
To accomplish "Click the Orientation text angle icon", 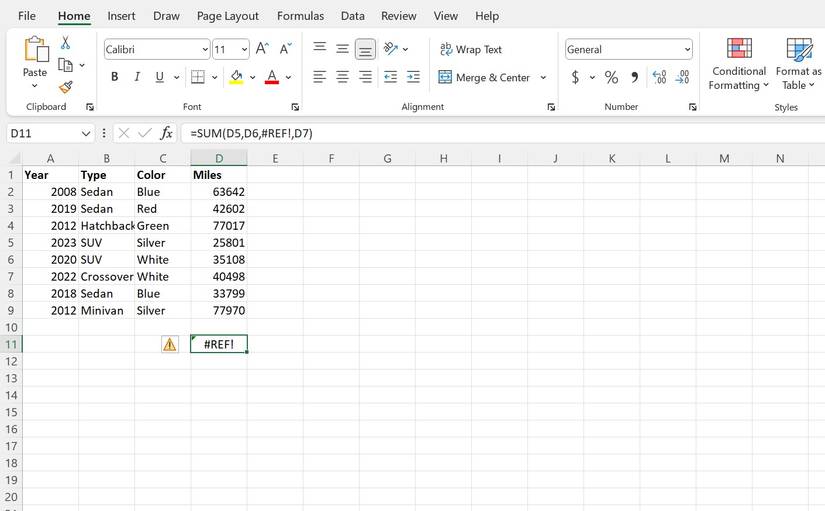I will click(390, 48).
